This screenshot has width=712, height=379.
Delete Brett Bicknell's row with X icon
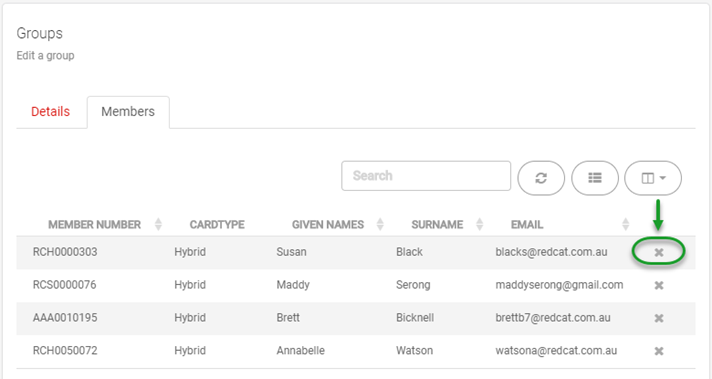pos(658,318)
